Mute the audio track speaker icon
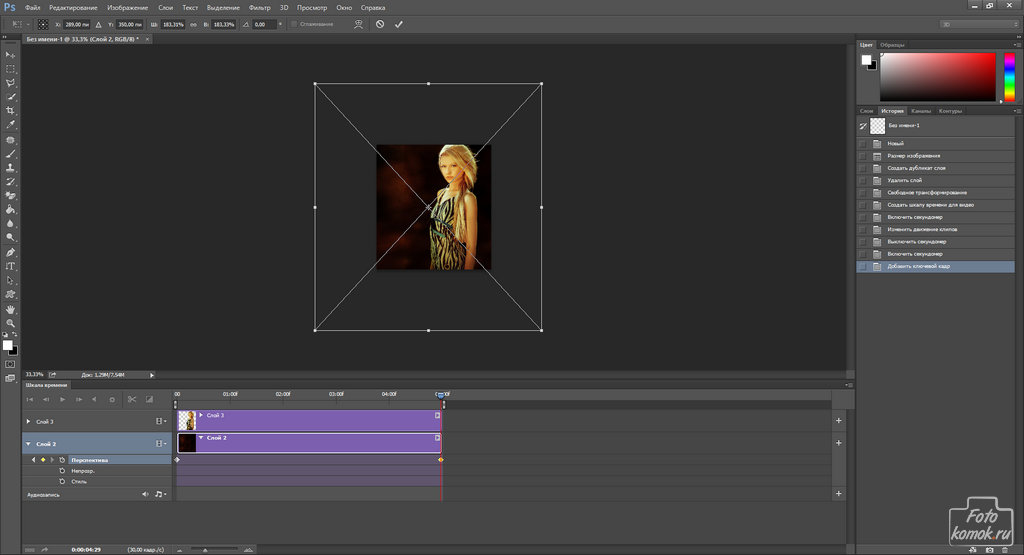The height and width of the screenshot is (555, 1024). tap(145, 494)
